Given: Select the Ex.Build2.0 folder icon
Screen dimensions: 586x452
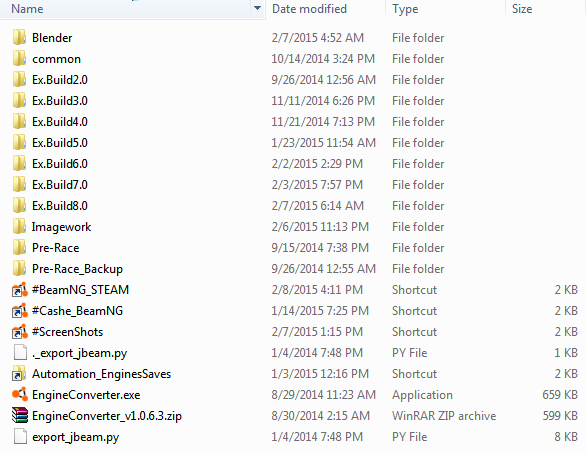Looking at the screenshot, I should coord(19,79).
